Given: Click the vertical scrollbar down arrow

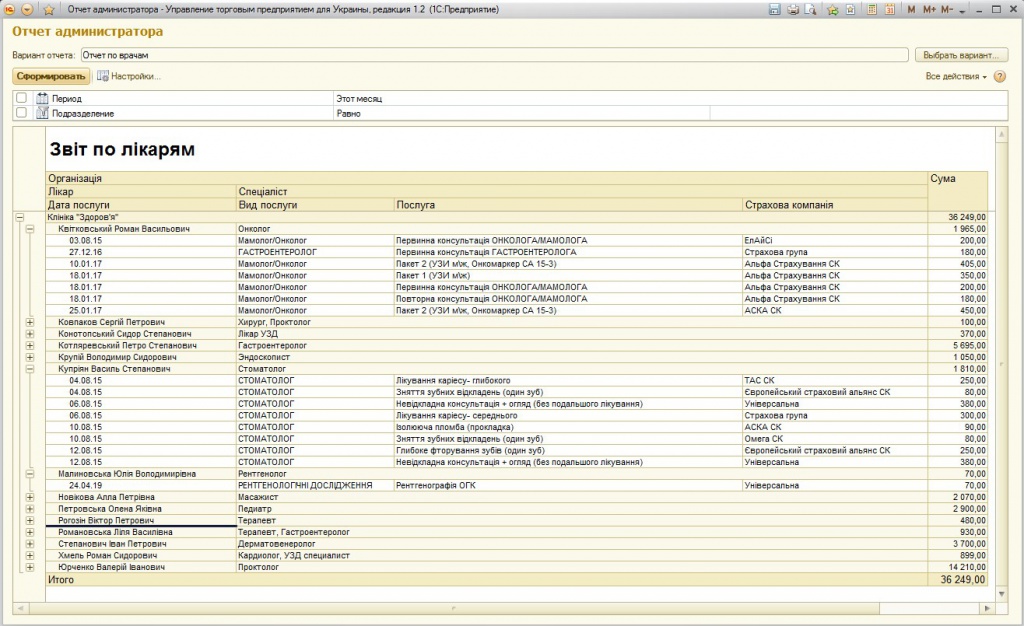Looking at the screenshot, I should 1001,594.
